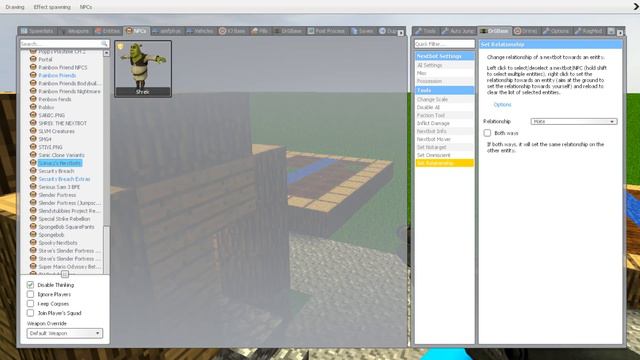Select Super Mario Odyssey category
This screenshot has height=360, width=640.
tap(69, 267)
